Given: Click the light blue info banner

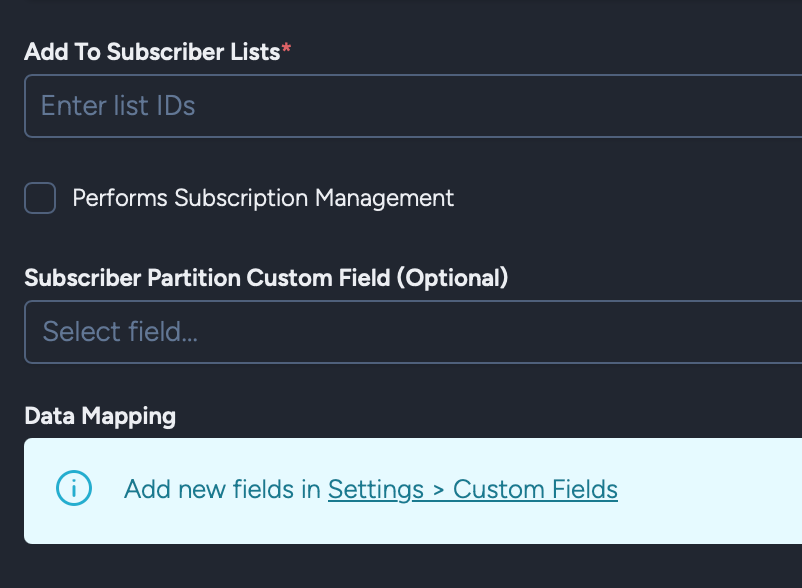Looking at the screenshot, I should (400, 490).
